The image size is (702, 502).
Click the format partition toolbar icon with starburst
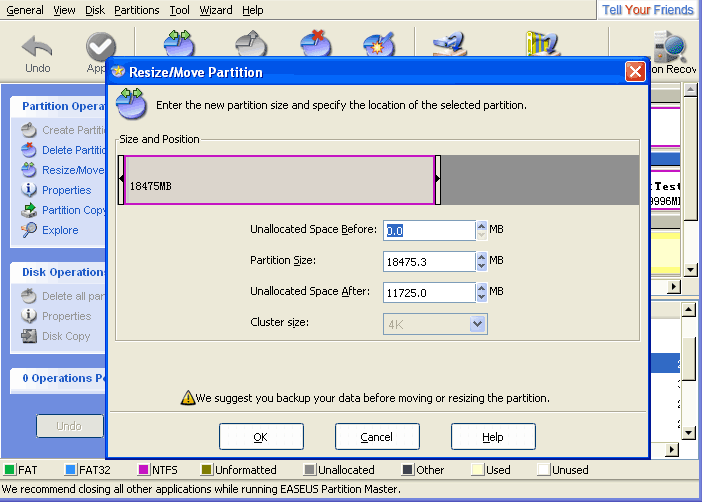(379, 44)
